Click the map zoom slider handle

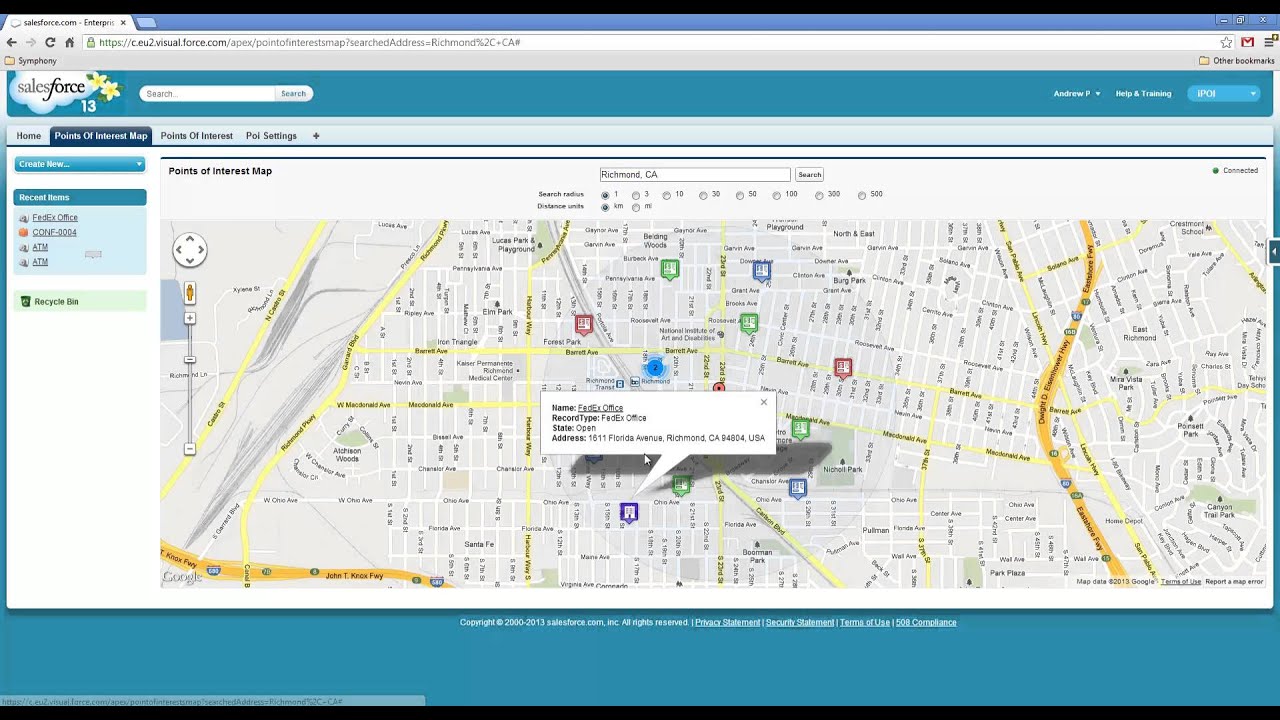(190, 359)
